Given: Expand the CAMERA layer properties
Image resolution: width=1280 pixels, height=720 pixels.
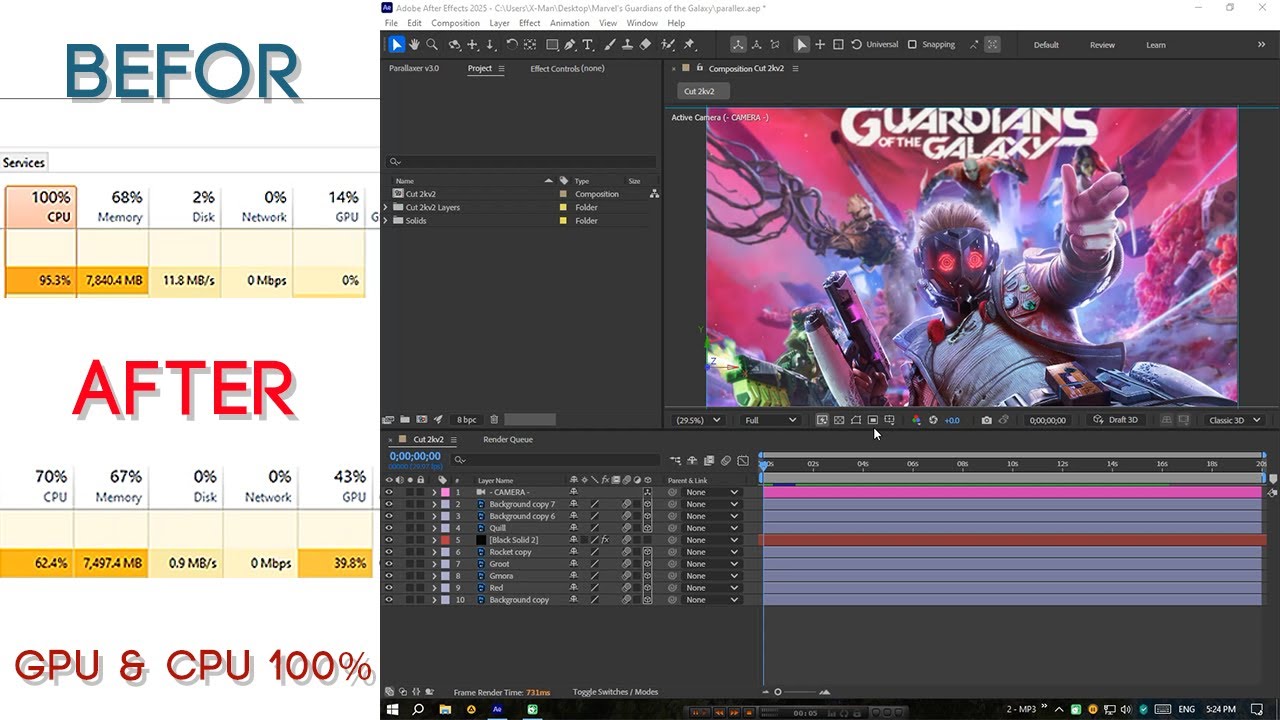Looking at the screenshot, I should click(434, 492).
